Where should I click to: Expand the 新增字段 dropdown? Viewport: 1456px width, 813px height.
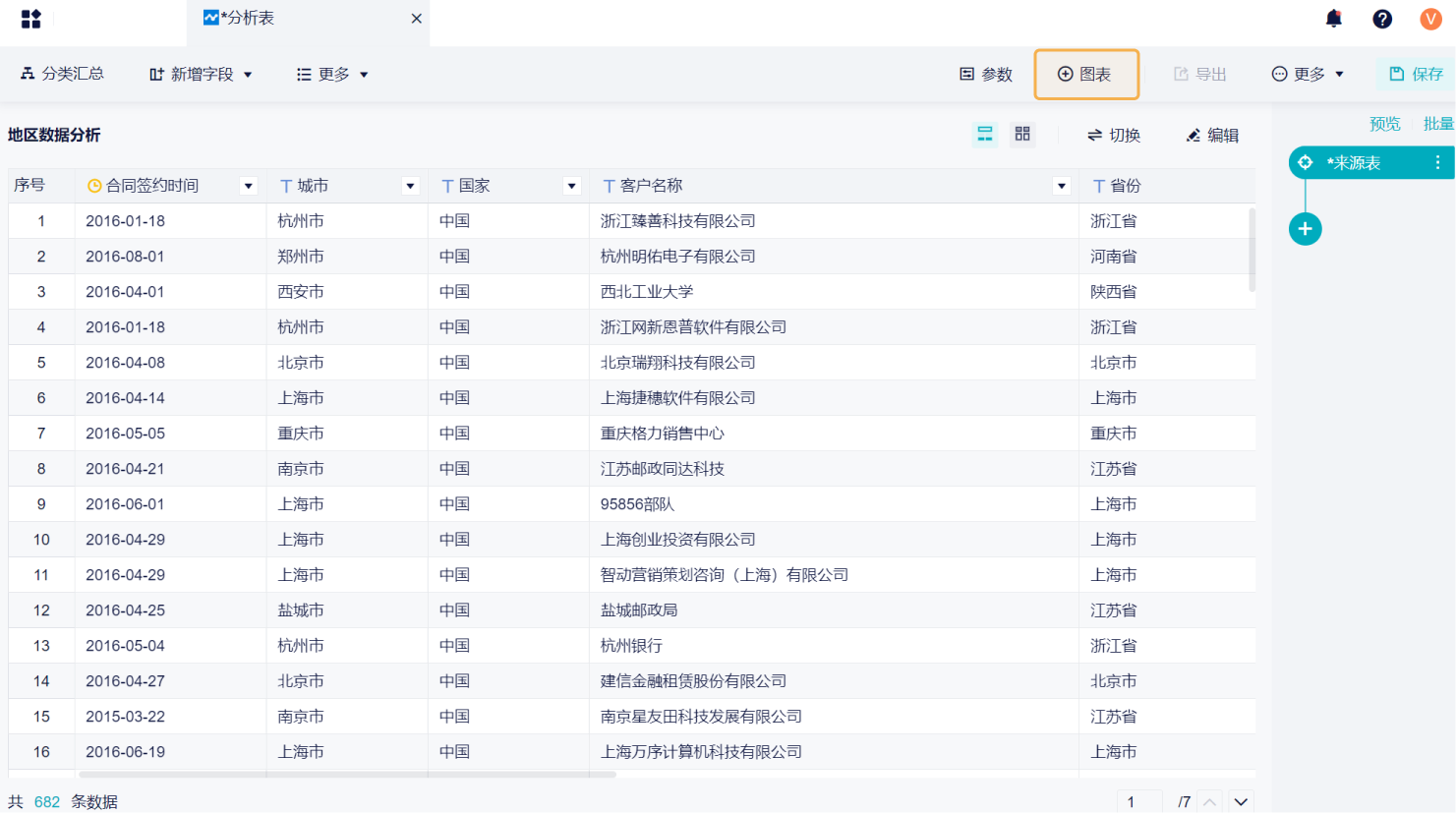[x=201, y=74]
